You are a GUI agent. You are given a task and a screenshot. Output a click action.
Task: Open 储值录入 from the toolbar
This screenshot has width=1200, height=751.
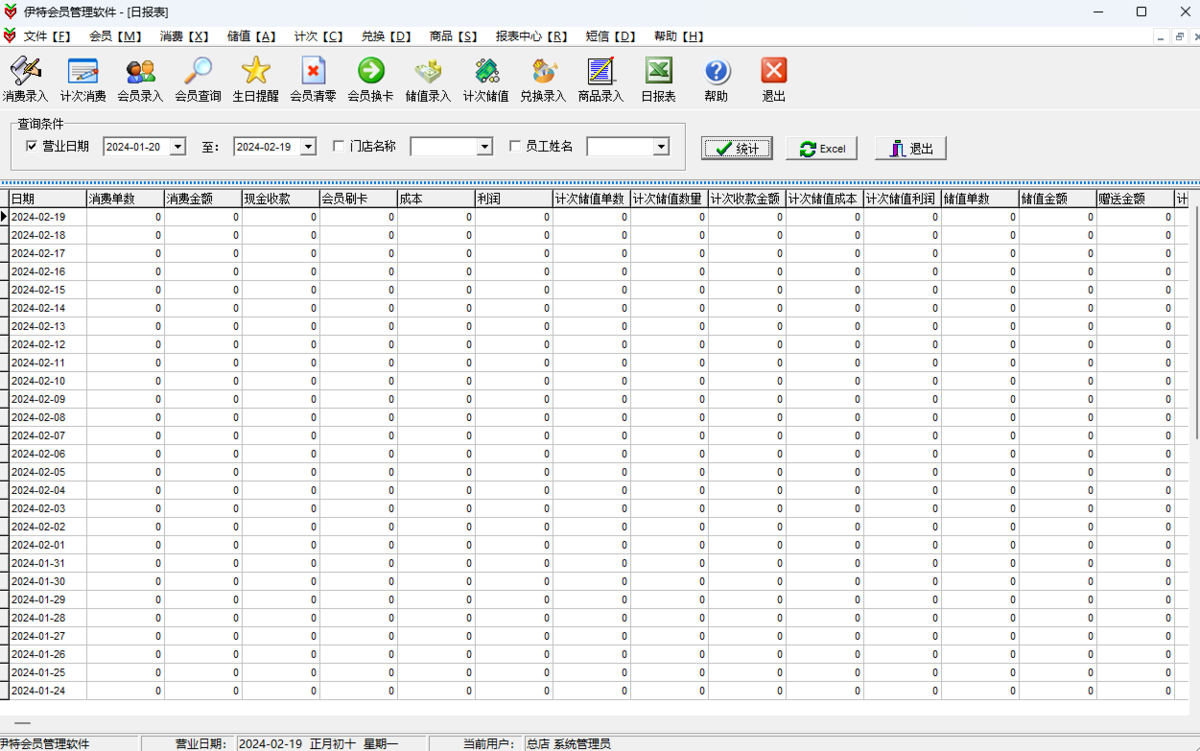coord(428,80)
